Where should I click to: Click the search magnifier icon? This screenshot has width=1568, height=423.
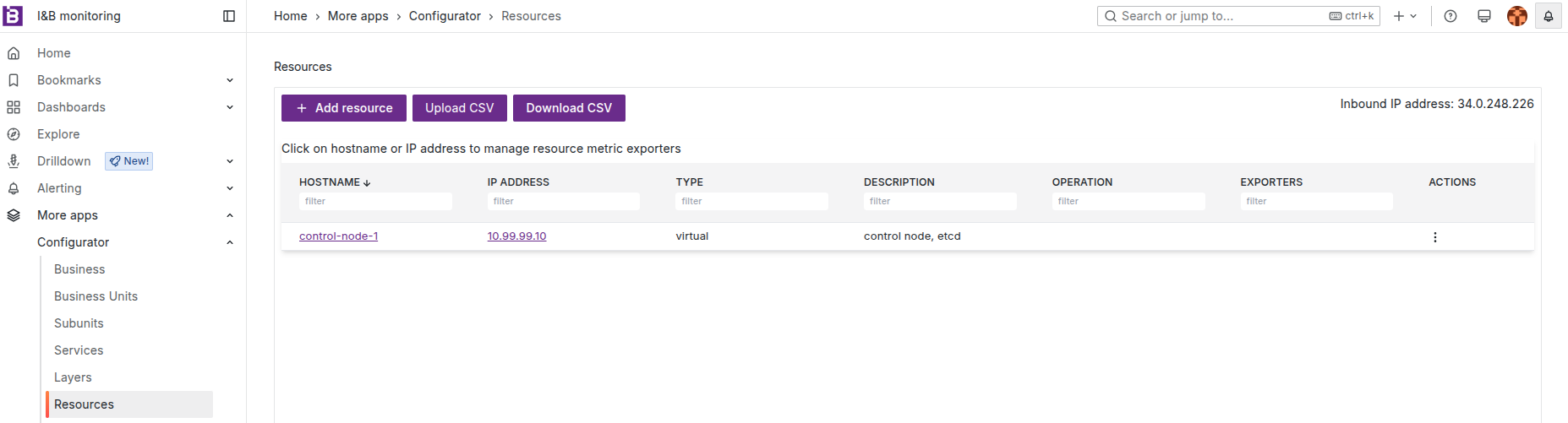point(1111,16)
